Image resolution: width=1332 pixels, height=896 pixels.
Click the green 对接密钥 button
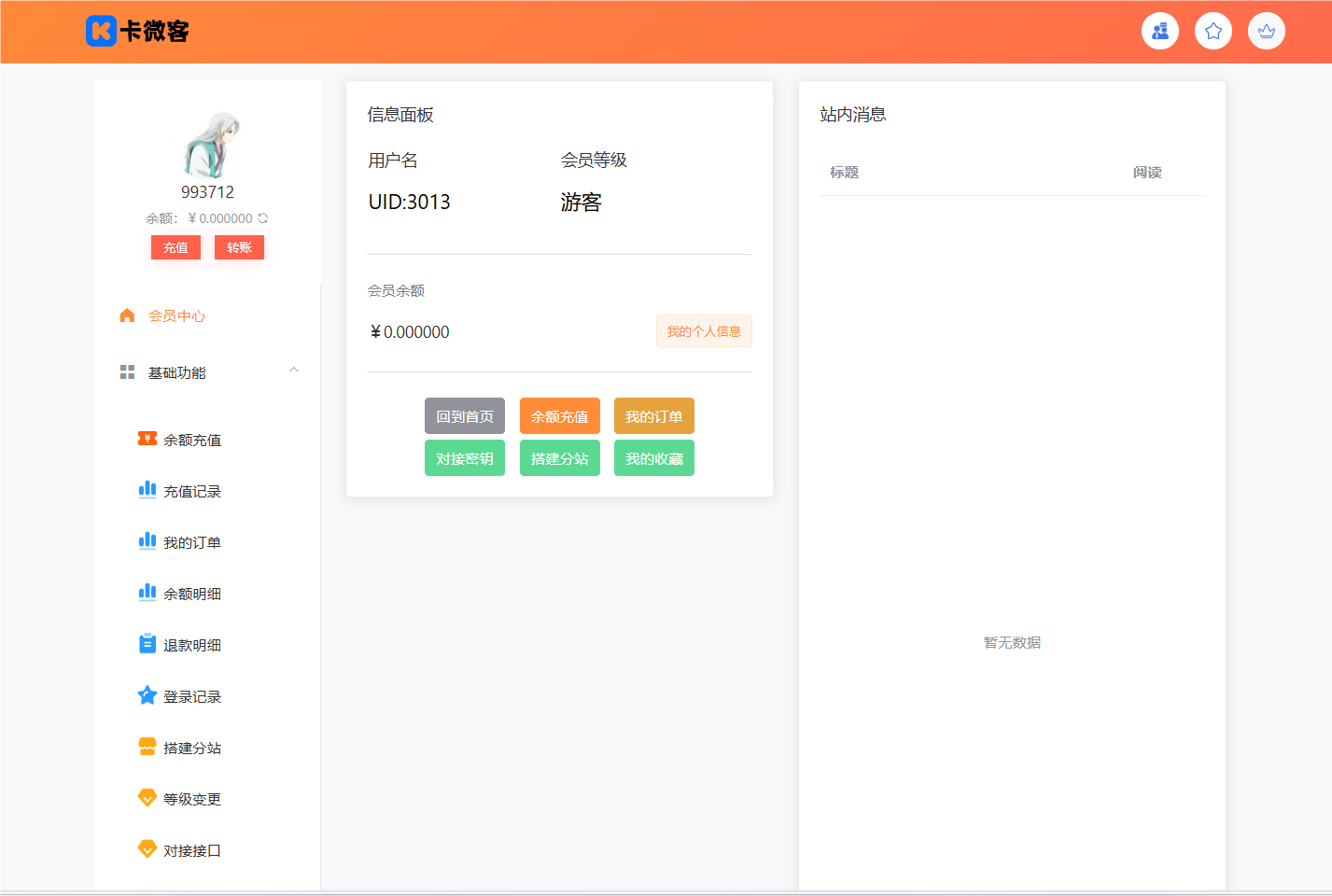(465, 458)
